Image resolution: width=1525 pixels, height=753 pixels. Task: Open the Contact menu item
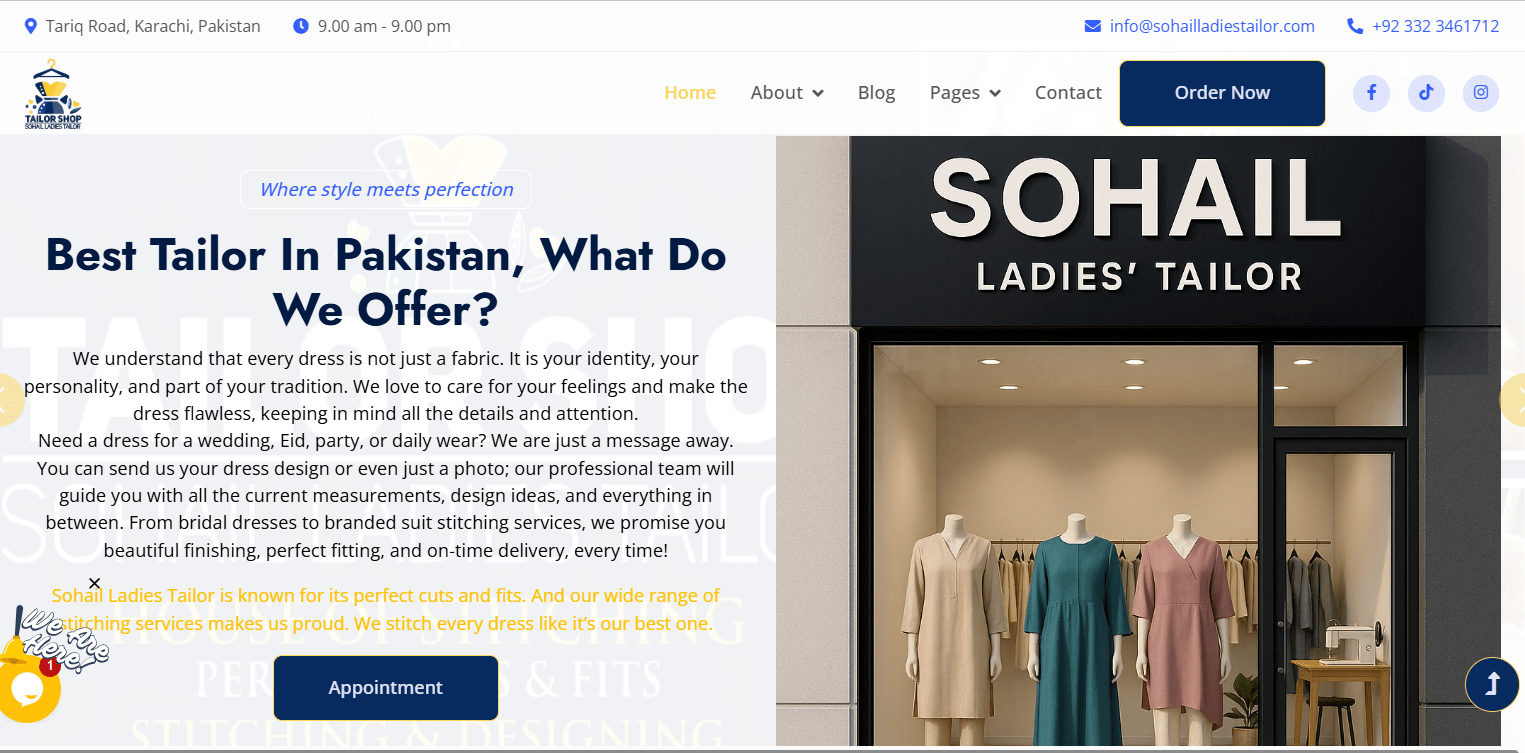point(1068,92)
